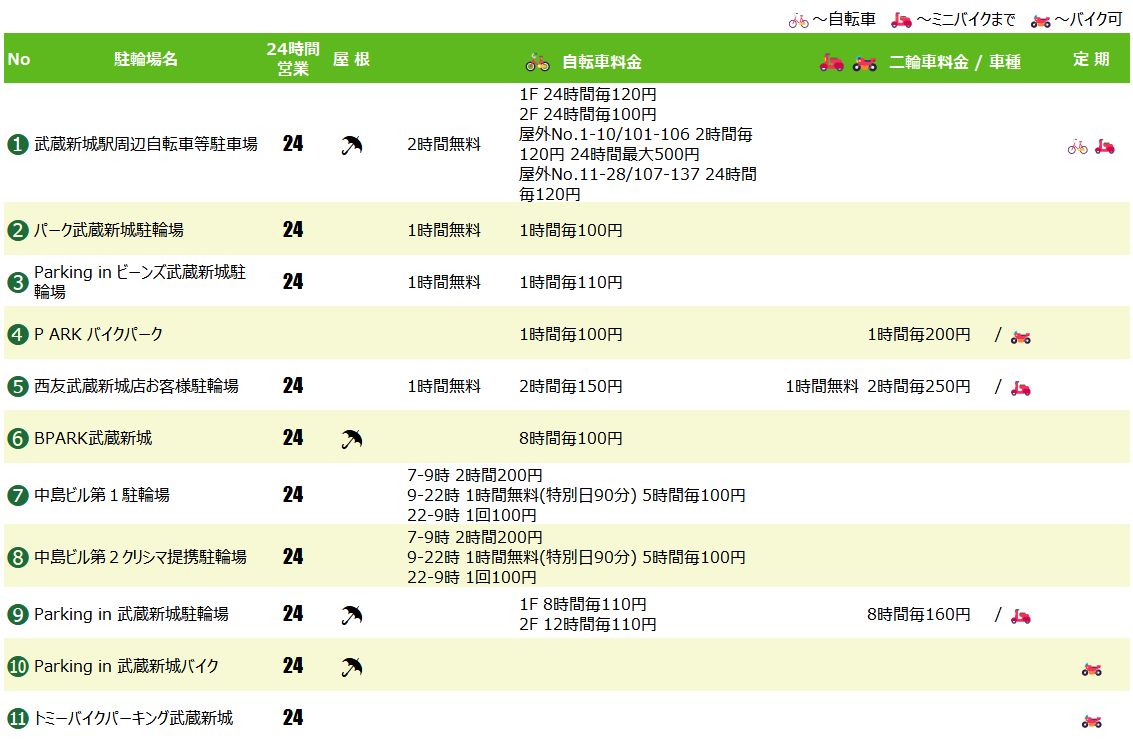
Task: Click the red scooter icon in 西友武蔵新城店 row
Action: (x=1020, y=388)
